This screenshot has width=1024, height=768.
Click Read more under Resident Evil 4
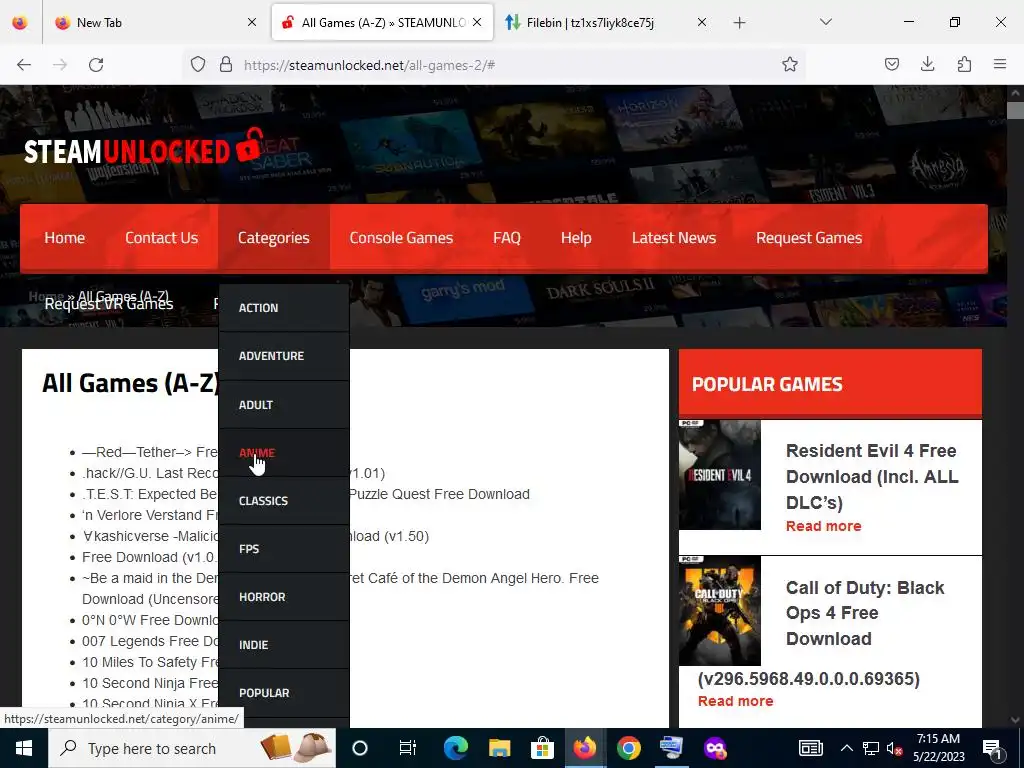click(824, 526)
